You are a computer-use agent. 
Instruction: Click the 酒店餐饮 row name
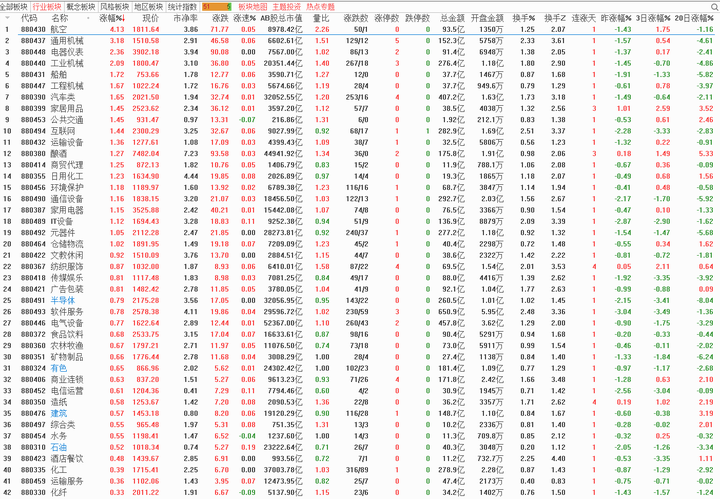pos(67,459)
